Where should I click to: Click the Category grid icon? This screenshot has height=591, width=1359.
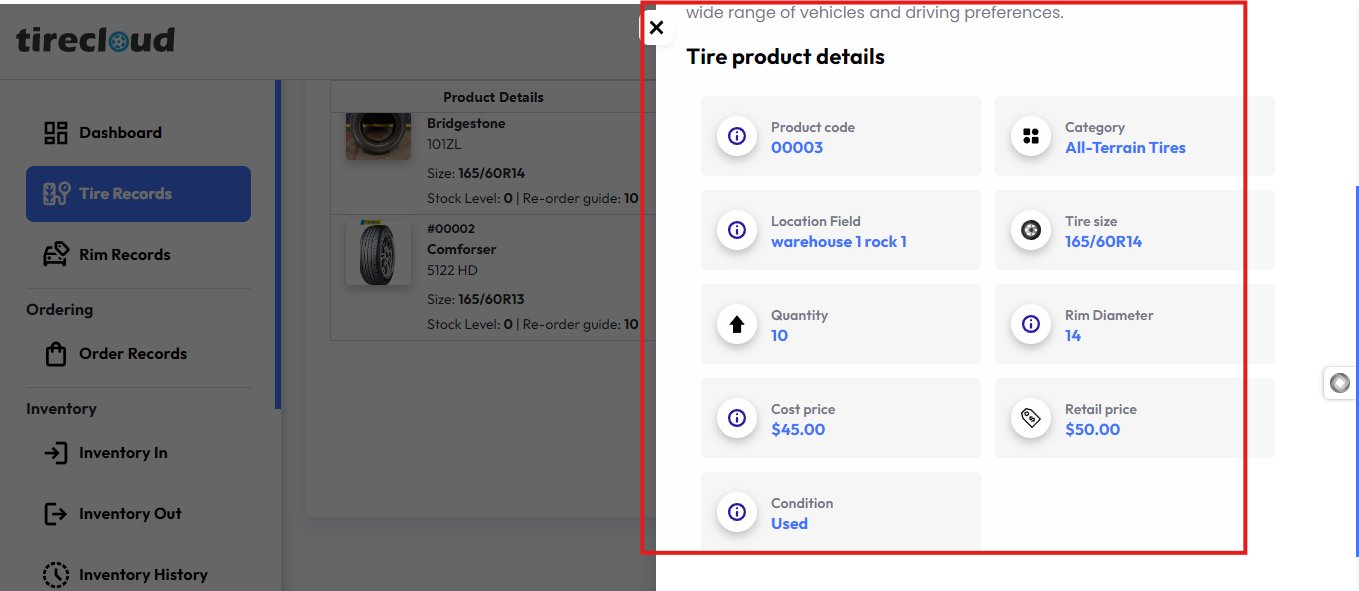click(x=1031, y=136)
